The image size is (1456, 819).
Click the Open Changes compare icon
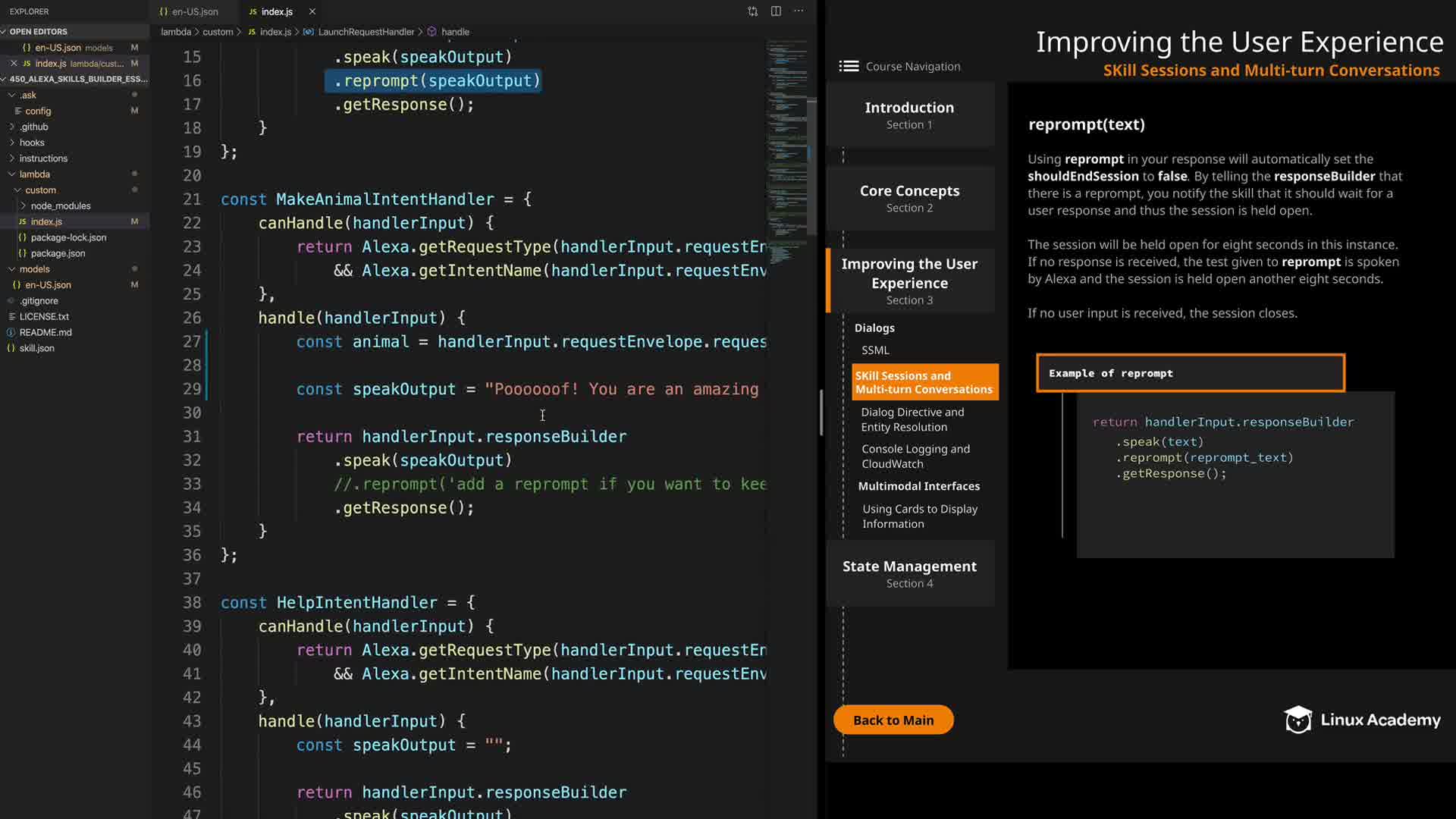tap(752, 11)
